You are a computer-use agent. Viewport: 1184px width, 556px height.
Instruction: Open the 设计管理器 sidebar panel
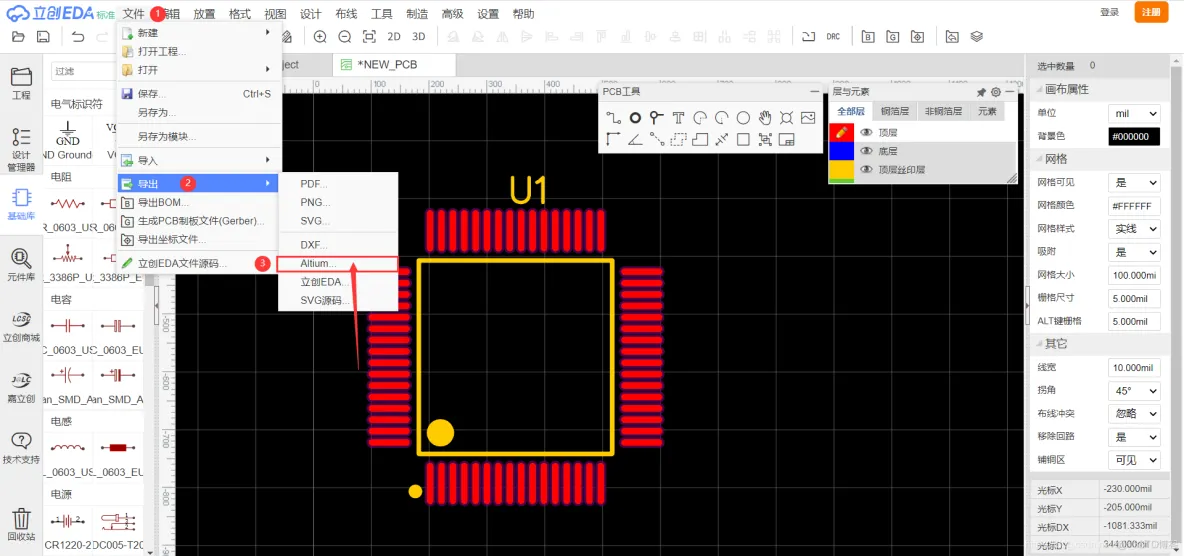[21, 149]
